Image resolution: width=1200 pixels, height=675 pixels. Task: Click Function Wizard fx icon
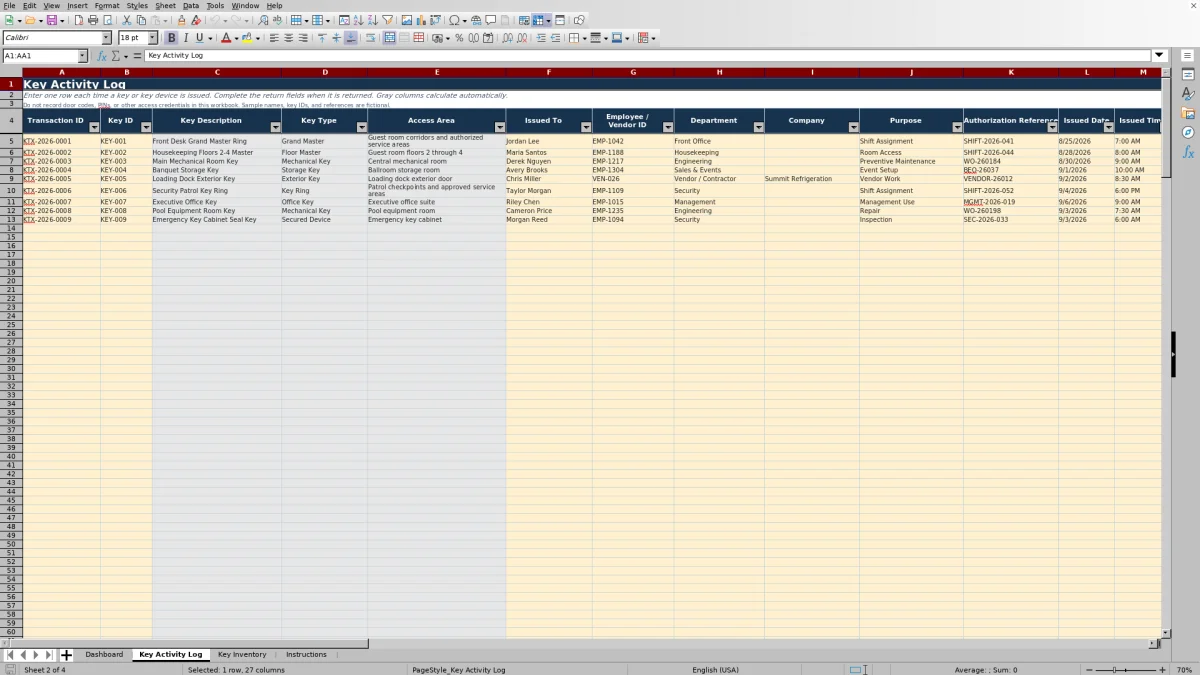[101, 56]
